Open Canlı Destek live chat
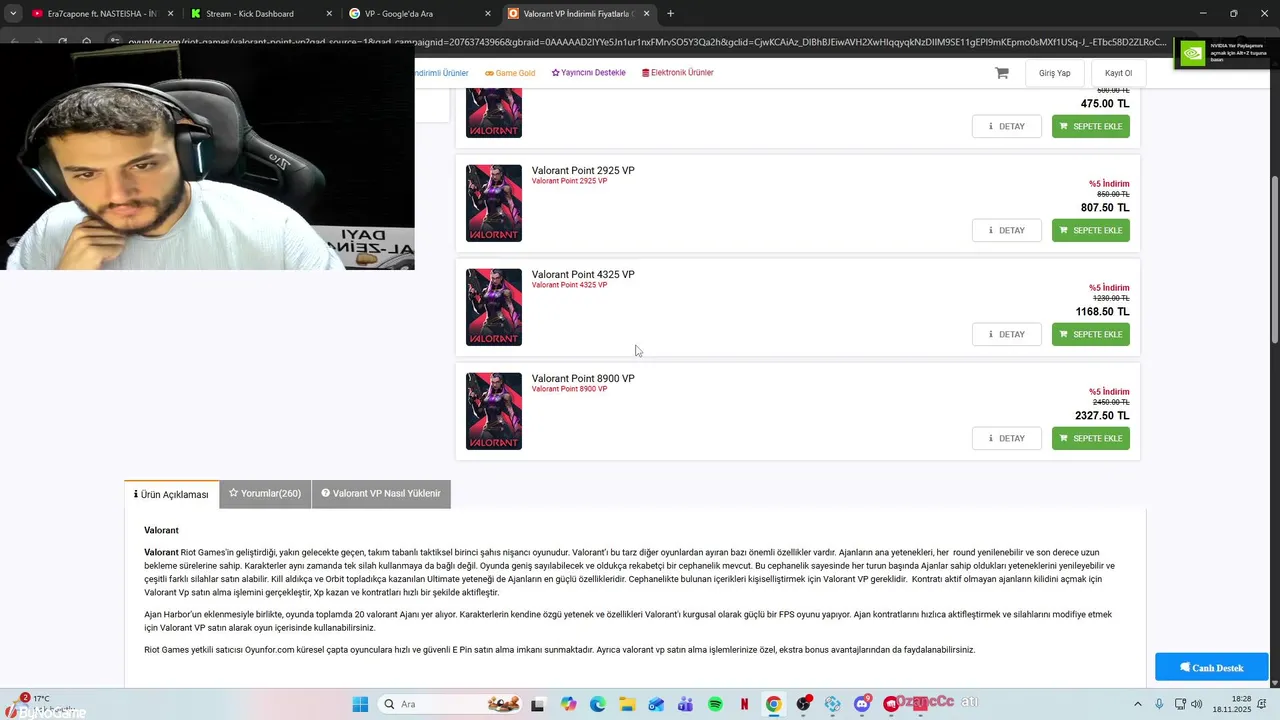This screenshot has width=1280, height=720. [1212, 667]
